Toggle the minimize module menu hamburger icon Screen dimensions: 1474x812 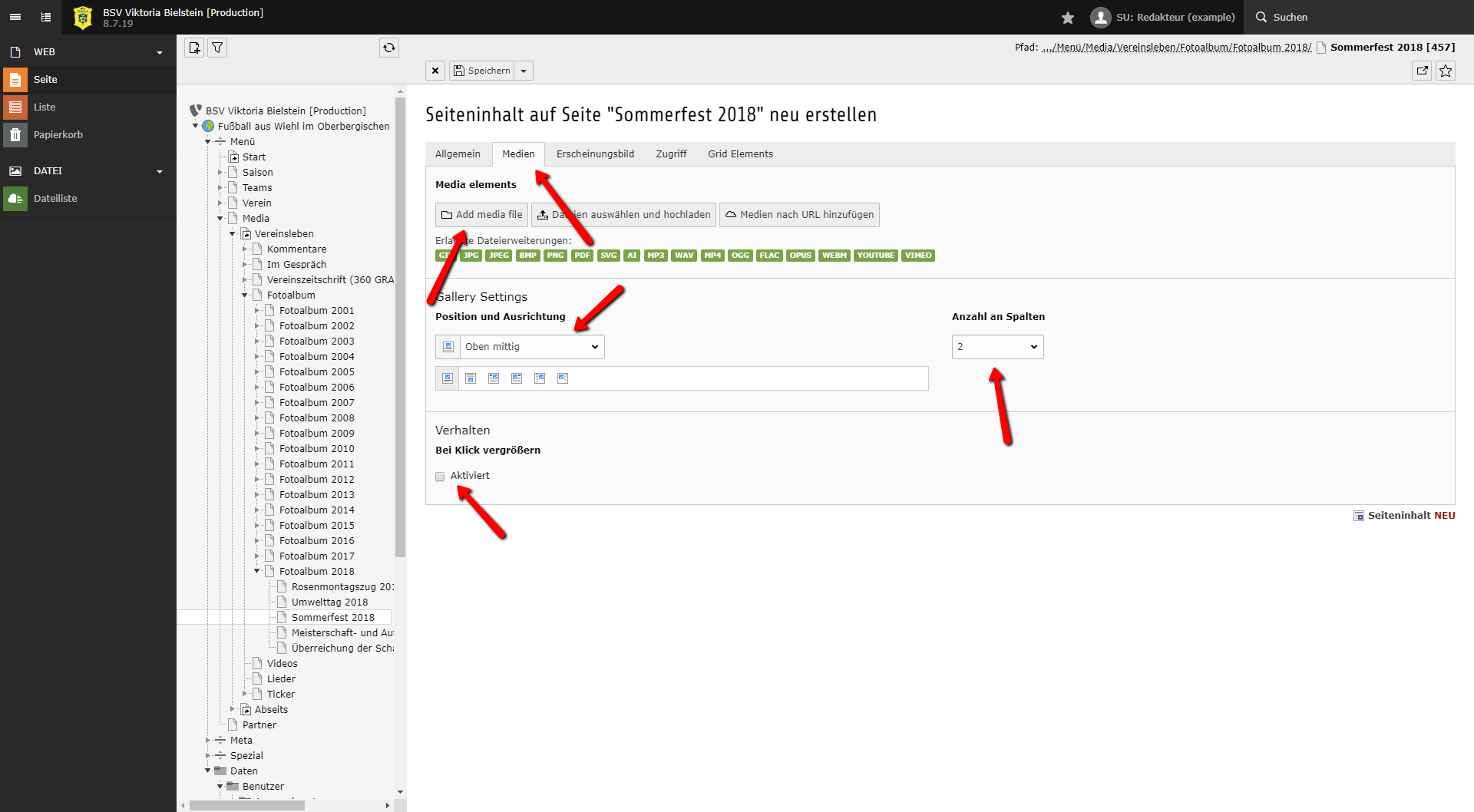point(15,17)
